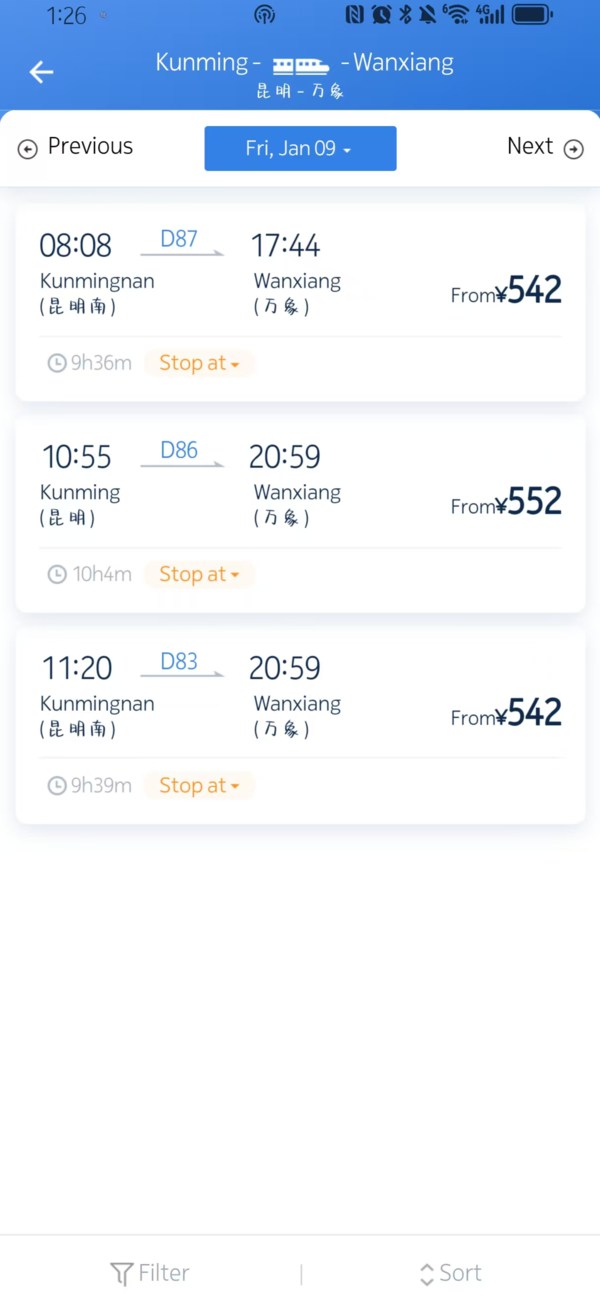Tap Next to view following date
Viewport: 600px width, 1300px height.
tap(530, 146)
